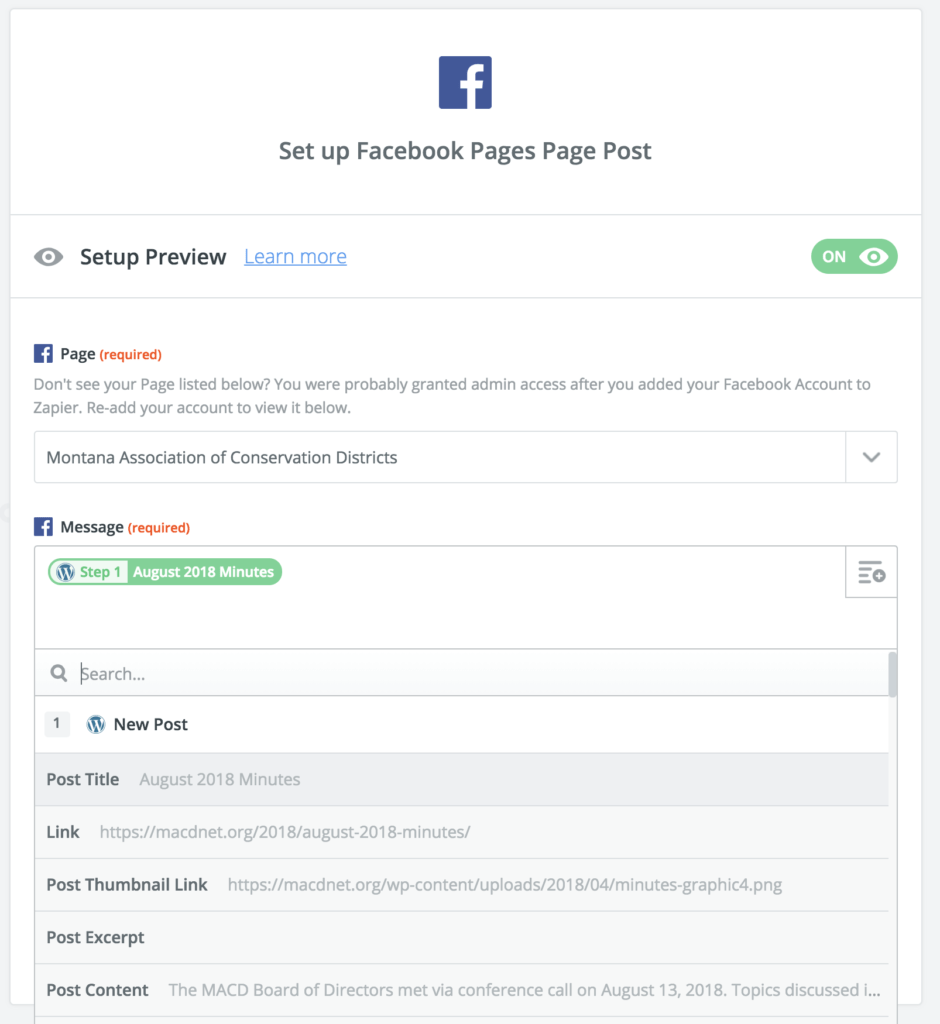Click the WordPress icon beside New Post

point(96,724)
